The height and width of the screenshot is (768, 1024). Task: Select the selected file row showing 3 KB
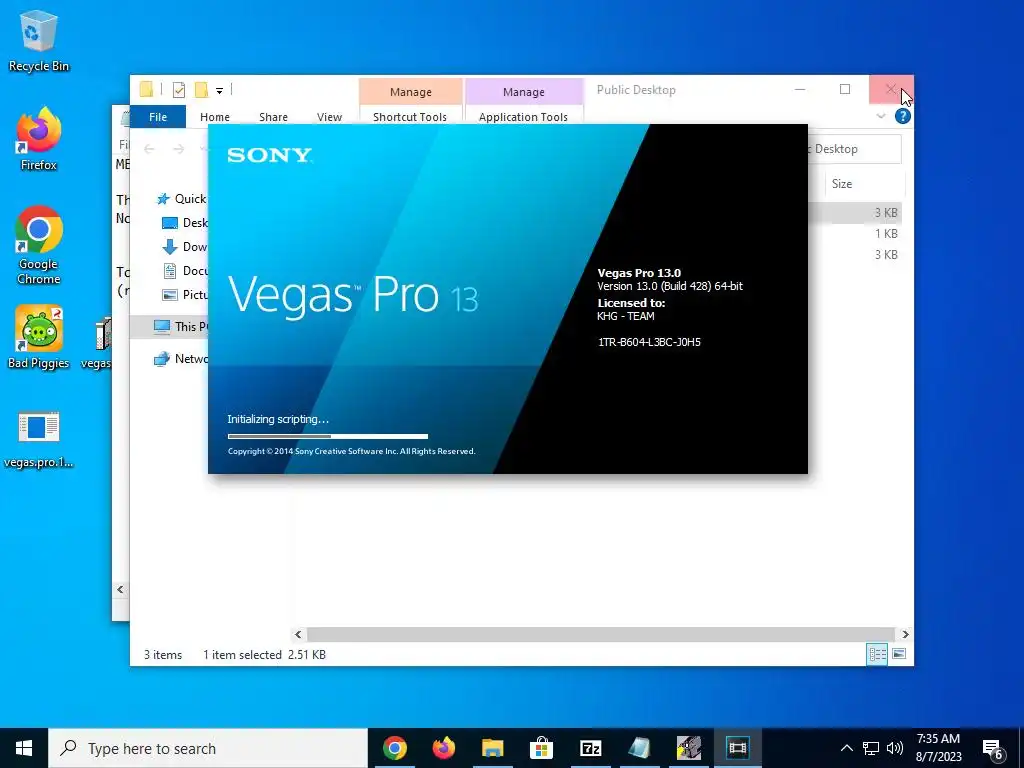[856, 213]
